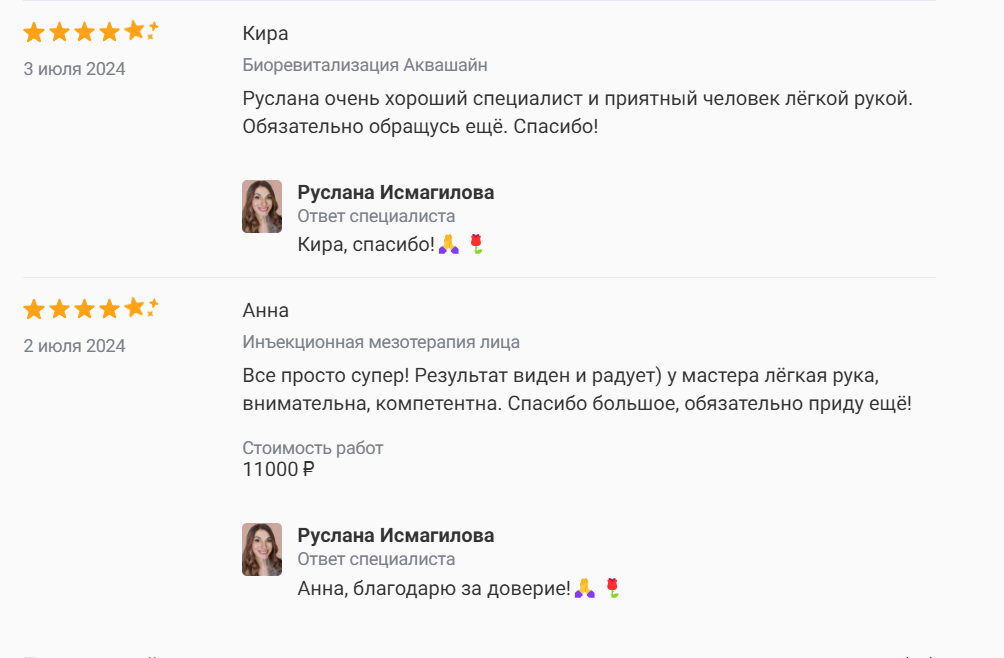Open the Инъекционная мезотерапия лица service label
The image size is (1004, 658).
(381, 343)
